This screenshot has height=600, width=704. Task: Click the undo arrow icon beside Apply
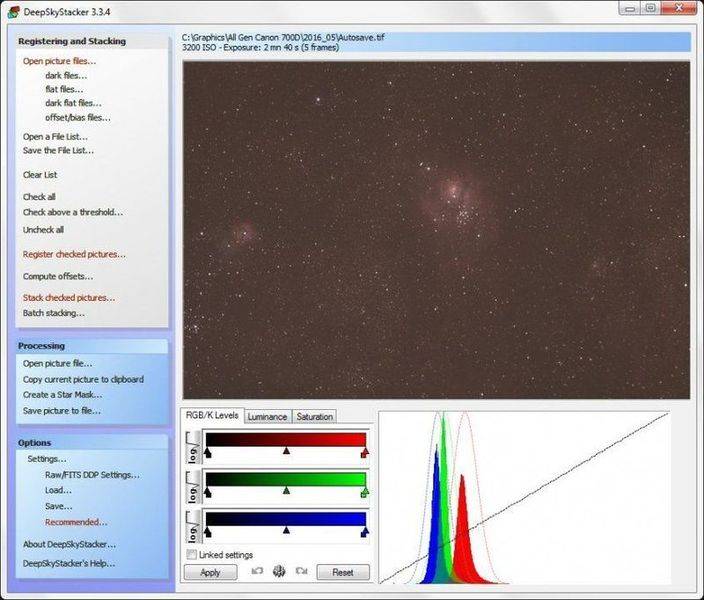click(x=257, y=572)
